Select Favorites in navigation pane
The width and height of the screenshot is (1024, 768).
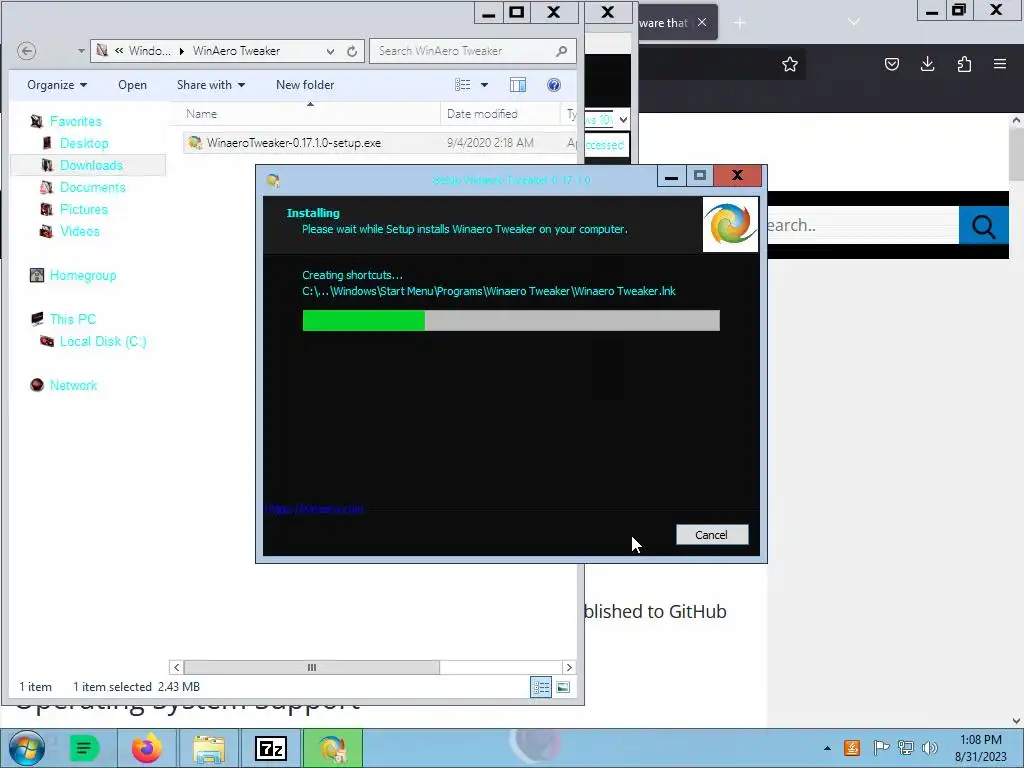point(76,121)
